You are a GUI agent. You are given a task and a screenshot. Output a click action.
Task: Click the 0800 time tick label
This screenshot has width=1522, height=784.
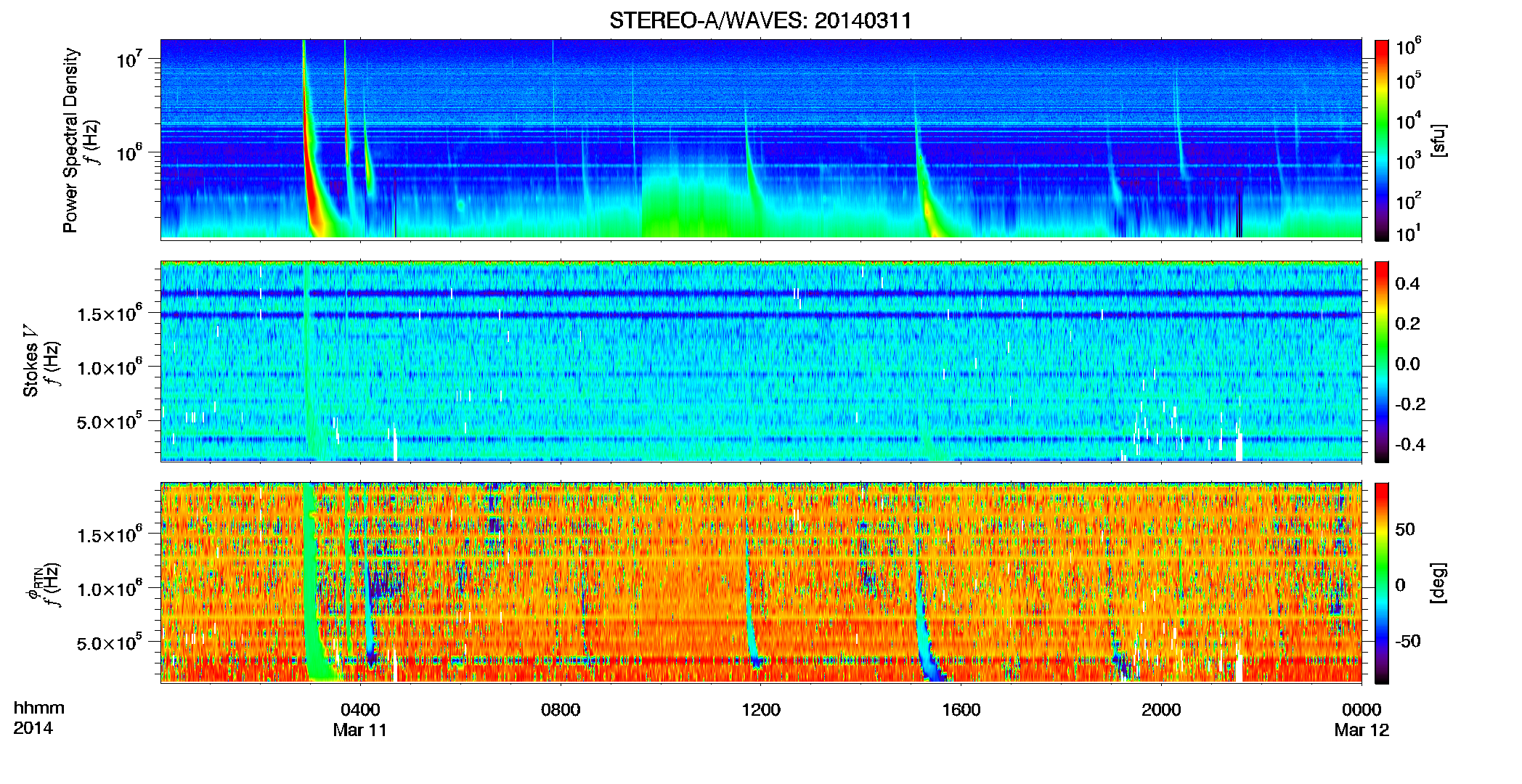pos(561,709)
